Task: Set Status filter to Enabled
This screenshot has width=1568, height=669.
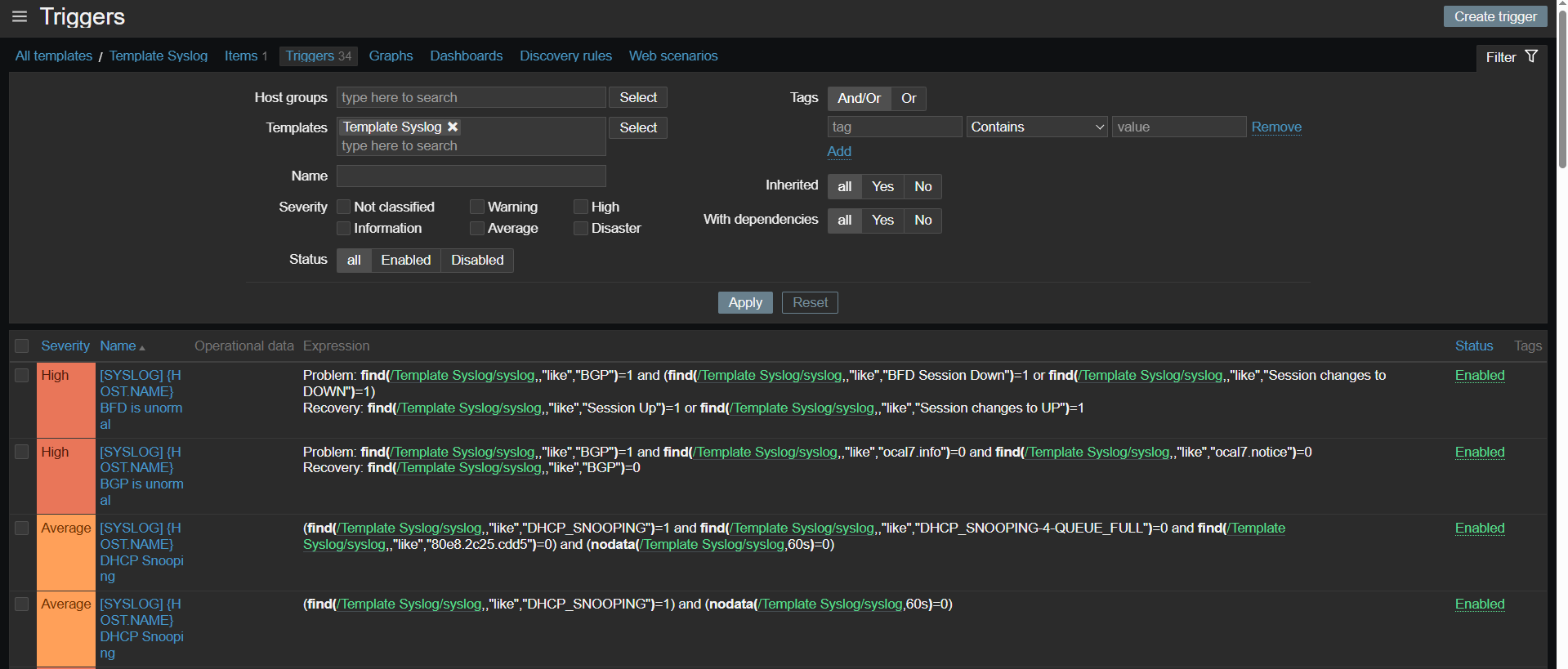Action: click(406, 260)
